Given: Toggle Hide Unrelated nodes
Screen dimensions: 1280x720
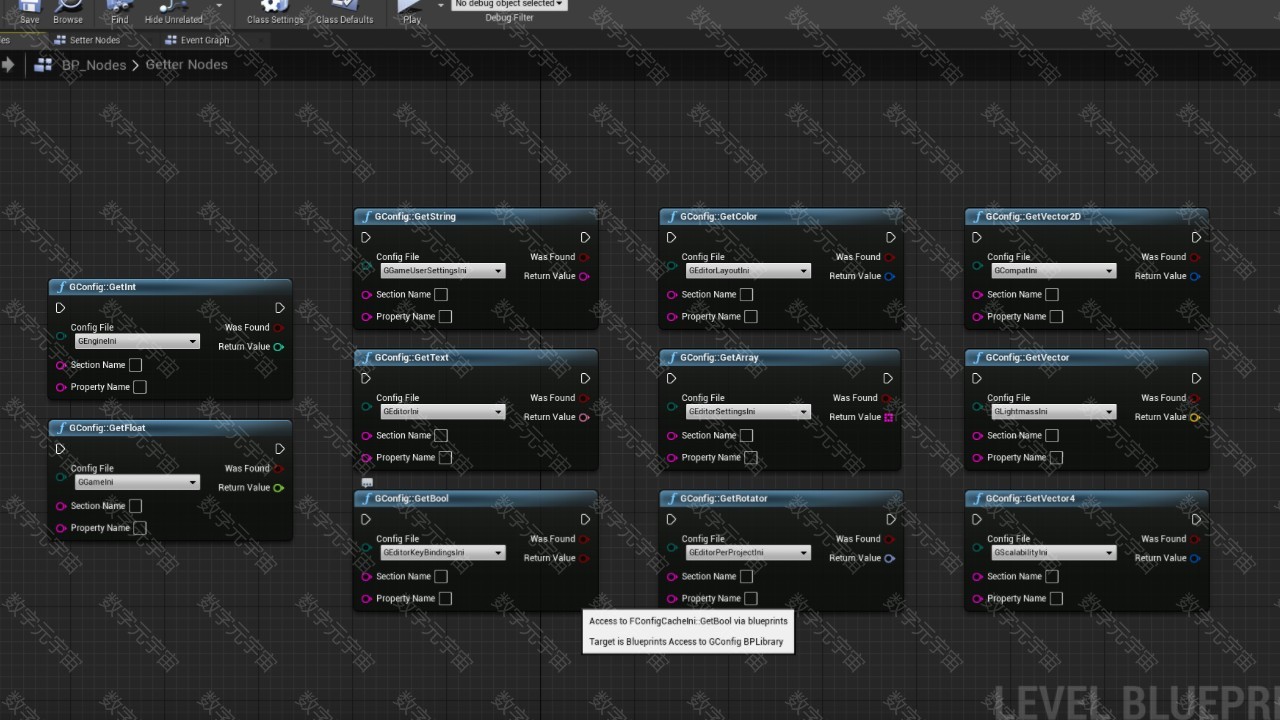Looking at the screenshot, I should 173,13.
